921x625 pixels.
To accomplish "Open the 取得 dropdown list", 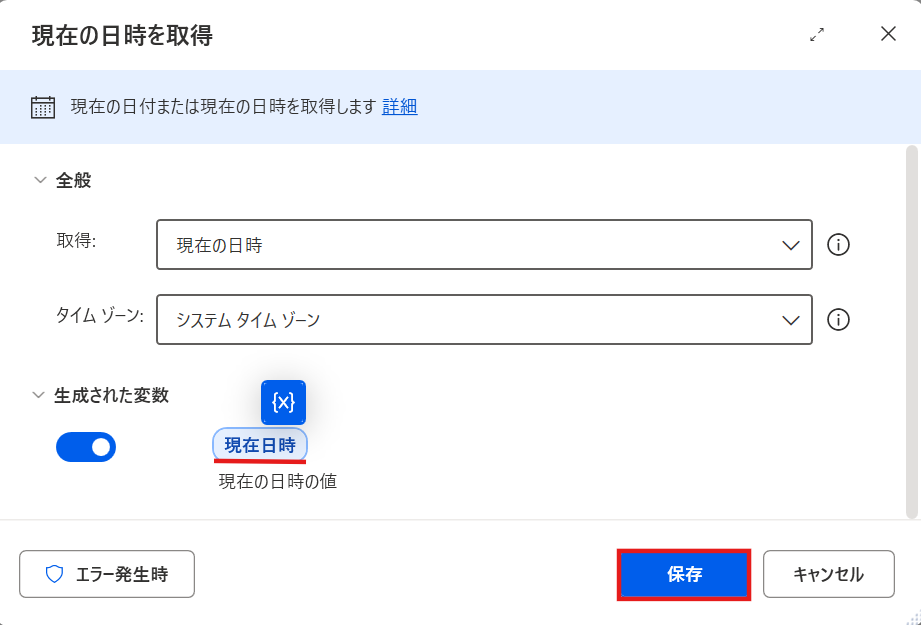I will (791, 245).
